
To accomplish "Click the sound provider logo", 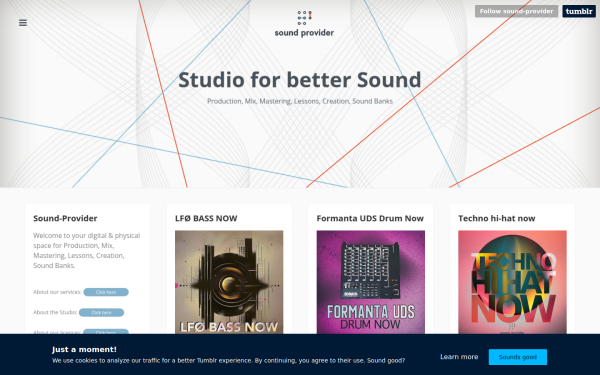I will click(304, 24).
